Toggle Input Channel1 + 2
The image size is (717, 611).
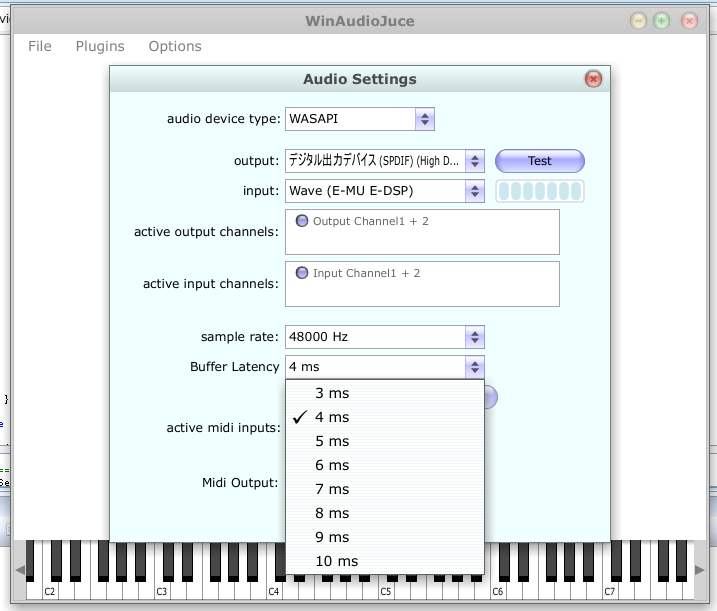tap(302, 273)
